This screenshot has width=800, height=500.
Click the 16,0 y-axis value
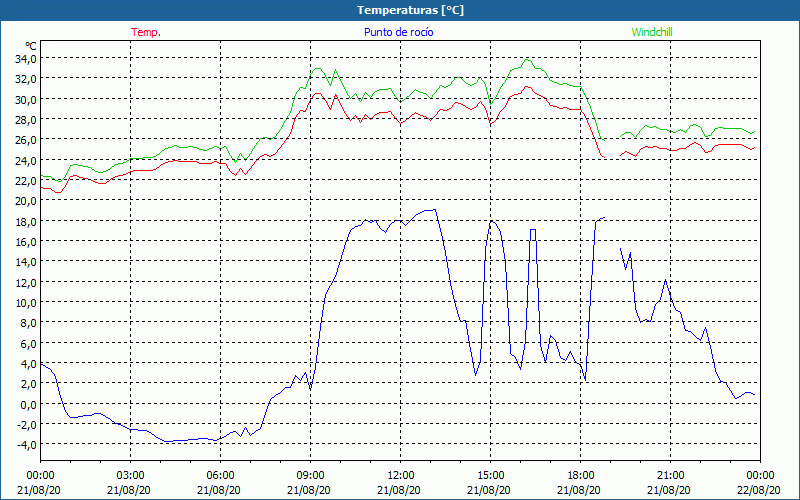[26, 241]
